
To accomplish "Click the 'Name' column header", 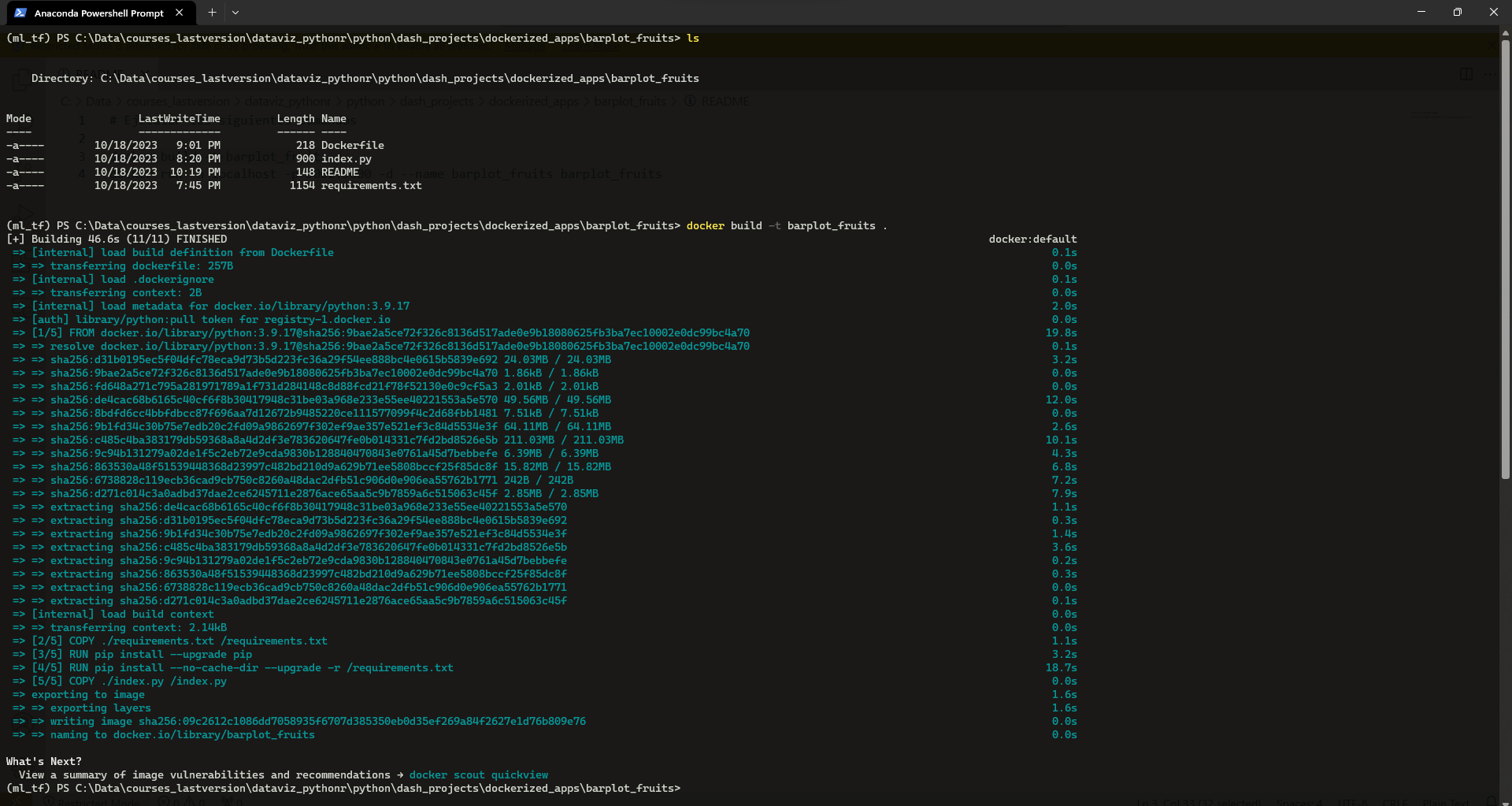I will [334, 118].
